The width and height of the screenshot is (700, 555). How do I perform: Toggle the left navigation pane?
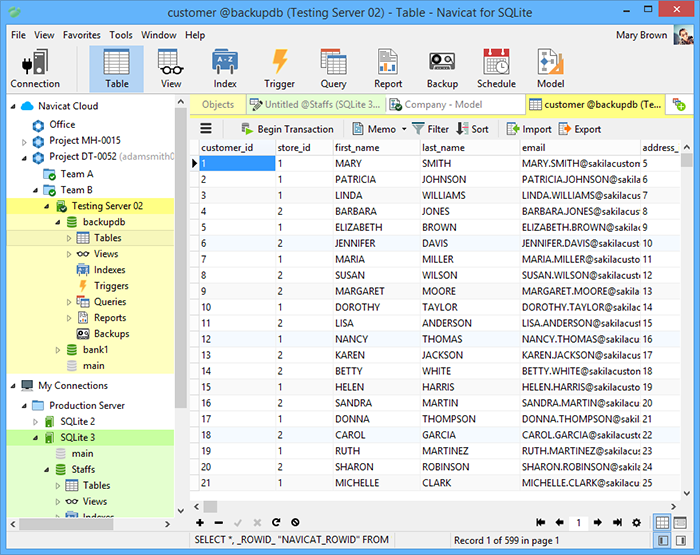click(662, 541)
